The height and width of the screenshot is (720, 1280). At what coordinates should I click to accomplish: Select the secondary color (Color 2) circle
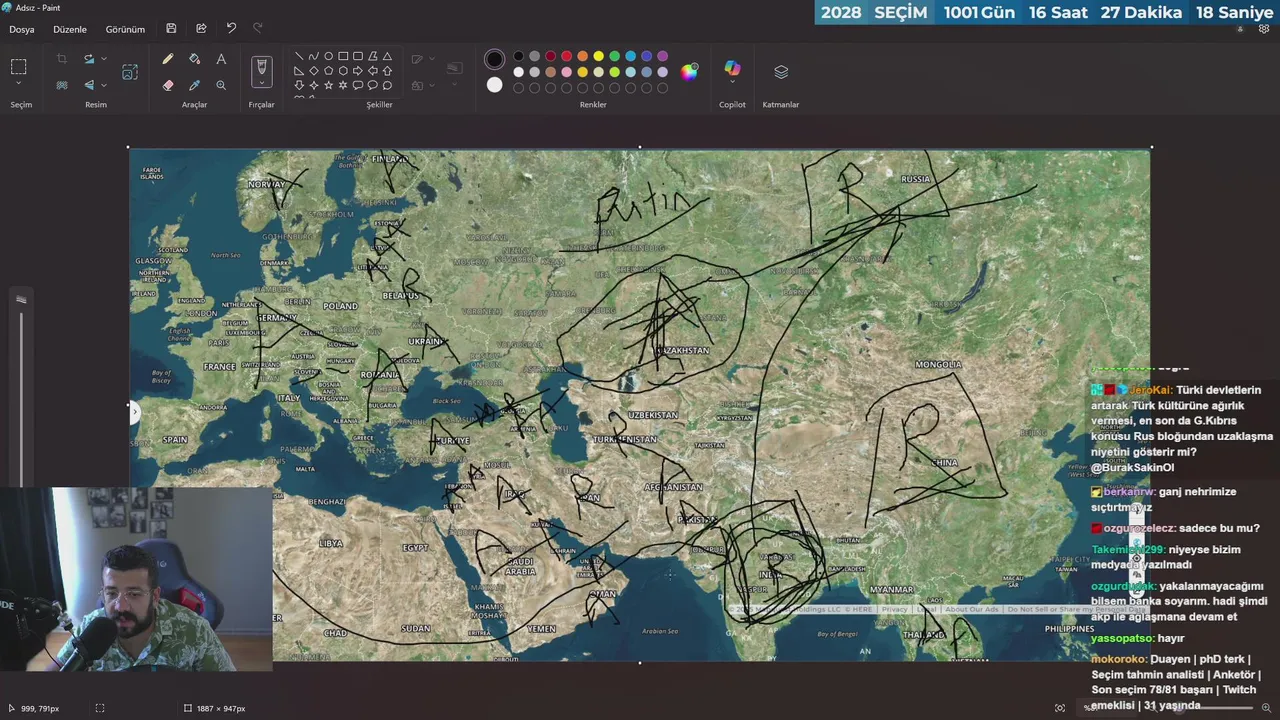pos(494,85)
